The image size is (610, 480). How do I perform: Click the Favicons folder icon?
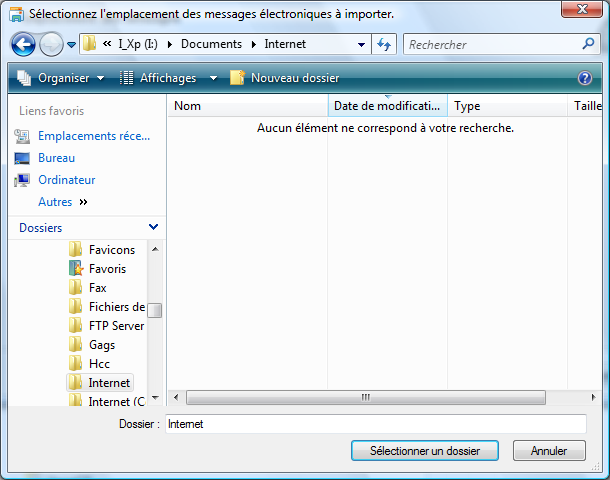click(x=75, y=249)
